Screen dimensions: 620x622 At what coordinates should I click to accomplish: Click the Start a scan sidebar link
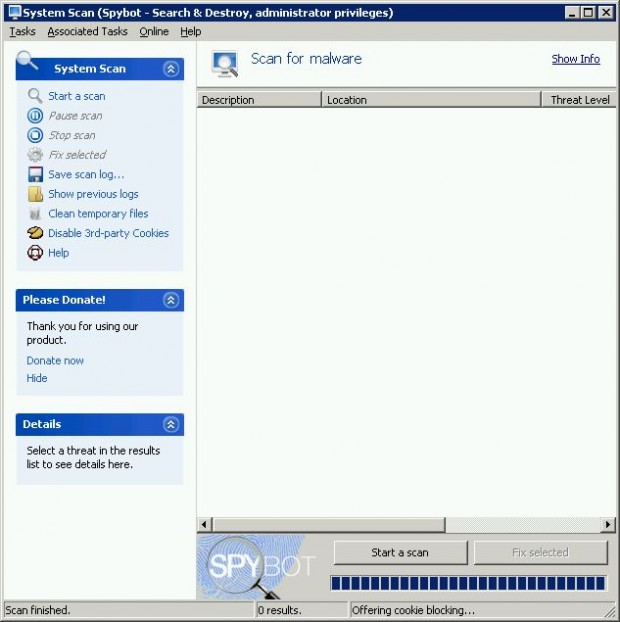click(x=77, y=96)
